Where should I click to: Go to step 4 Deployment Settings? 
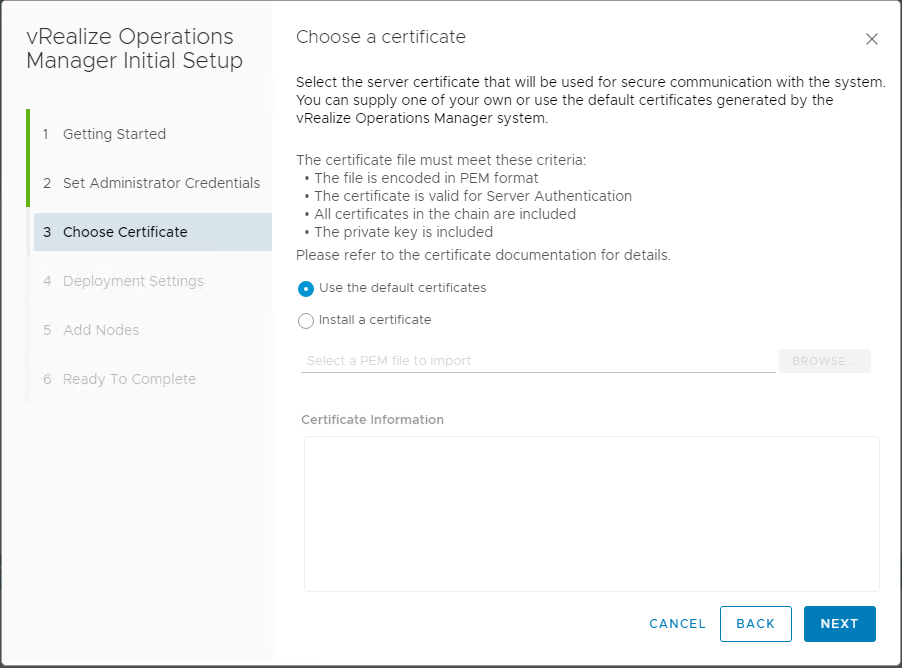click(x=133, y=281)
